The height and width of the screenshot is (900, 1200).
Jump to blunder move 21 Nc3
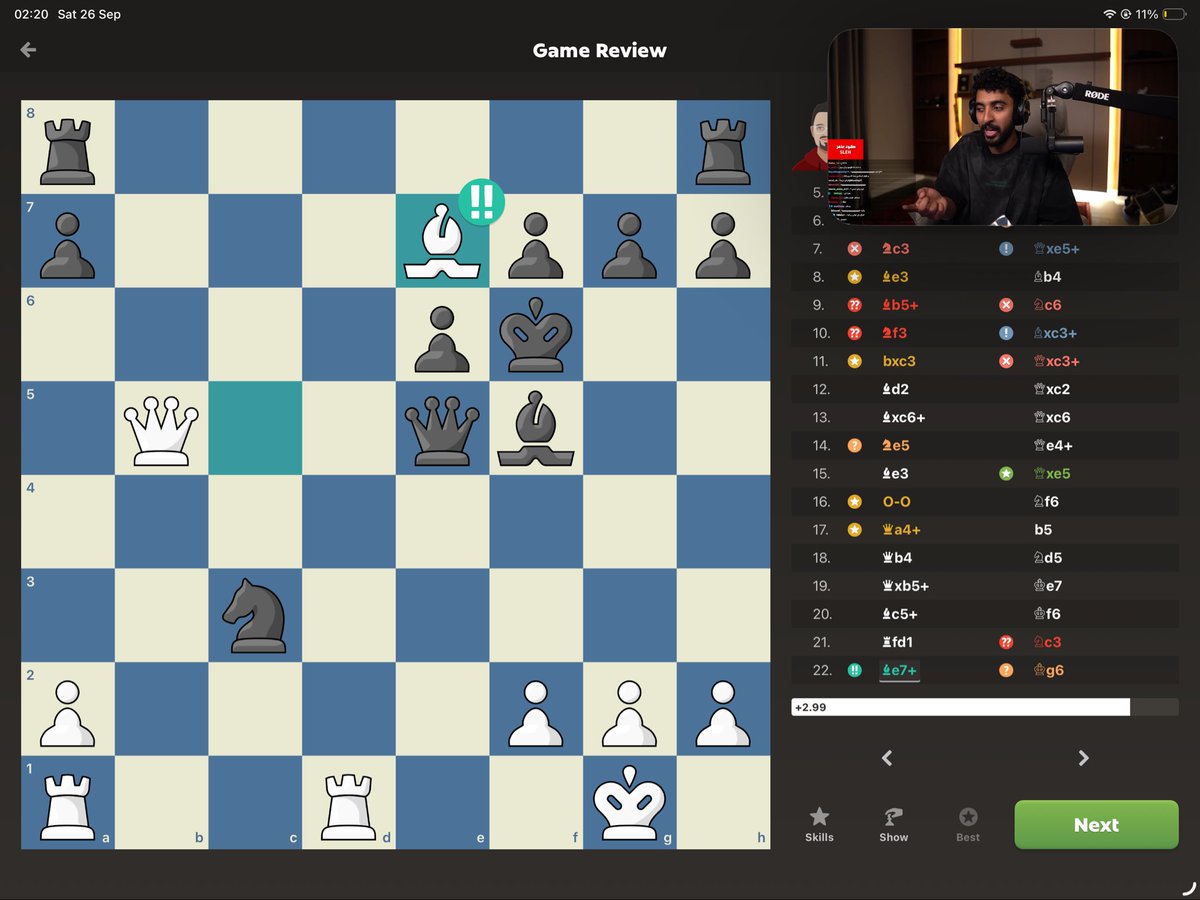(x=1047, y=642)
